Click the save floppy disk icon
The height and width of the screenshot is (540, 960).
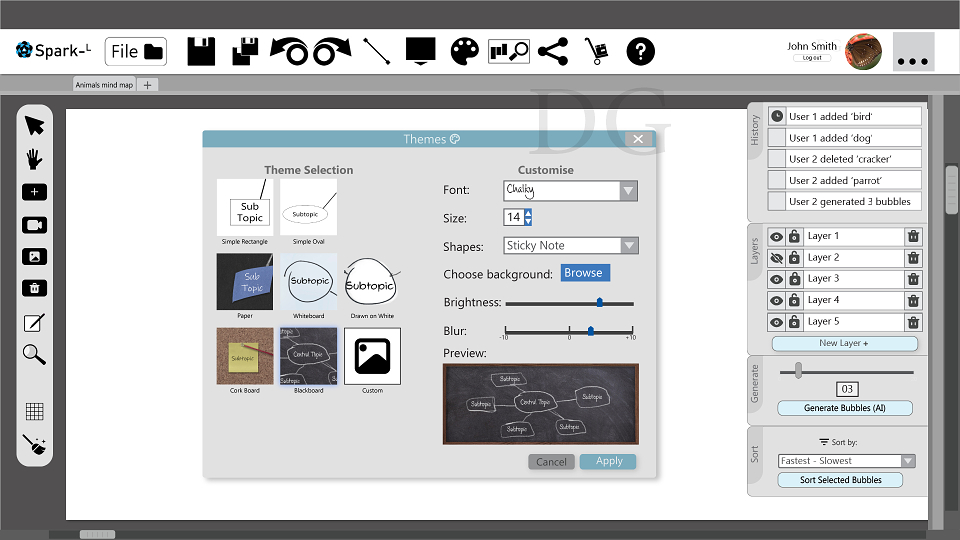[201, 51]
